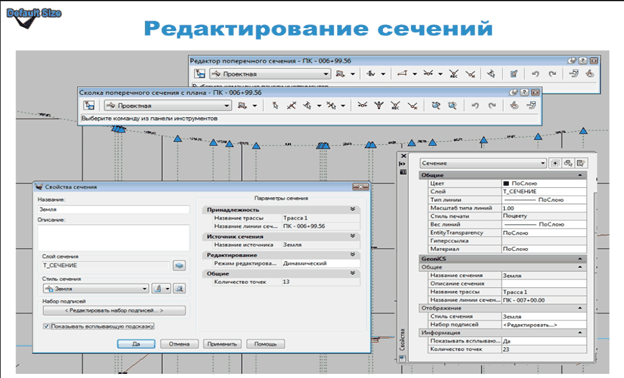This screenshot has height=378, width=624.
Task: Click the Да button
Action: [x=136, y=344]
